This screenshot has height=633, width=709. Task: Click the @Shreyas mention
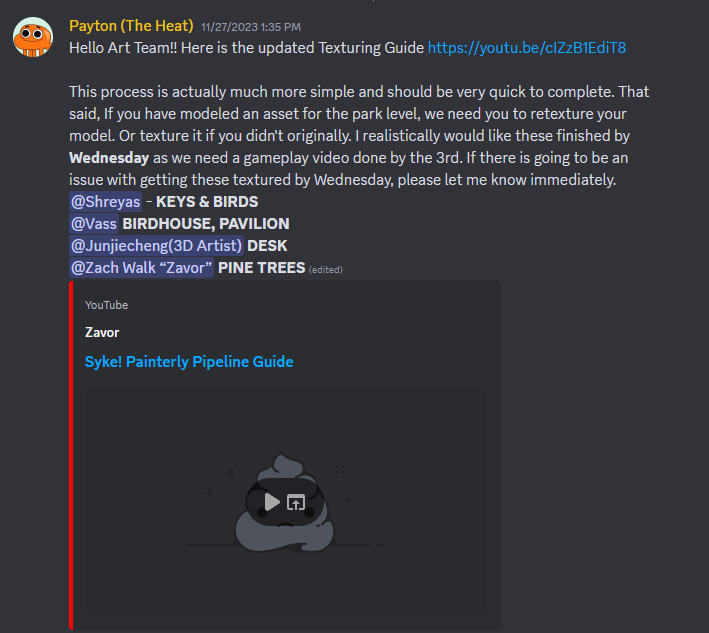pos(105,202)
